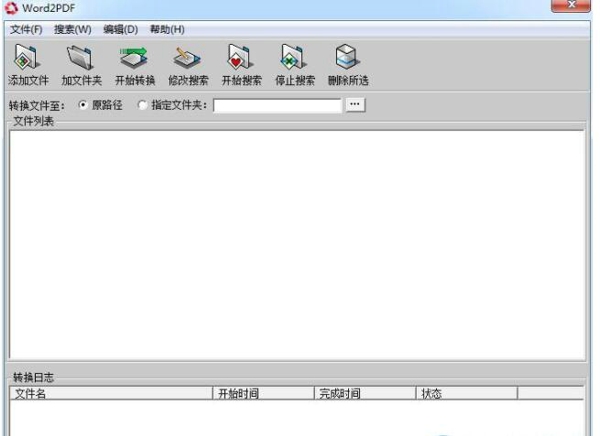Choose the 指定文件夹 (specified folder) radio option
The height and width of the screenshot is (436, 600).
[142, 105]
